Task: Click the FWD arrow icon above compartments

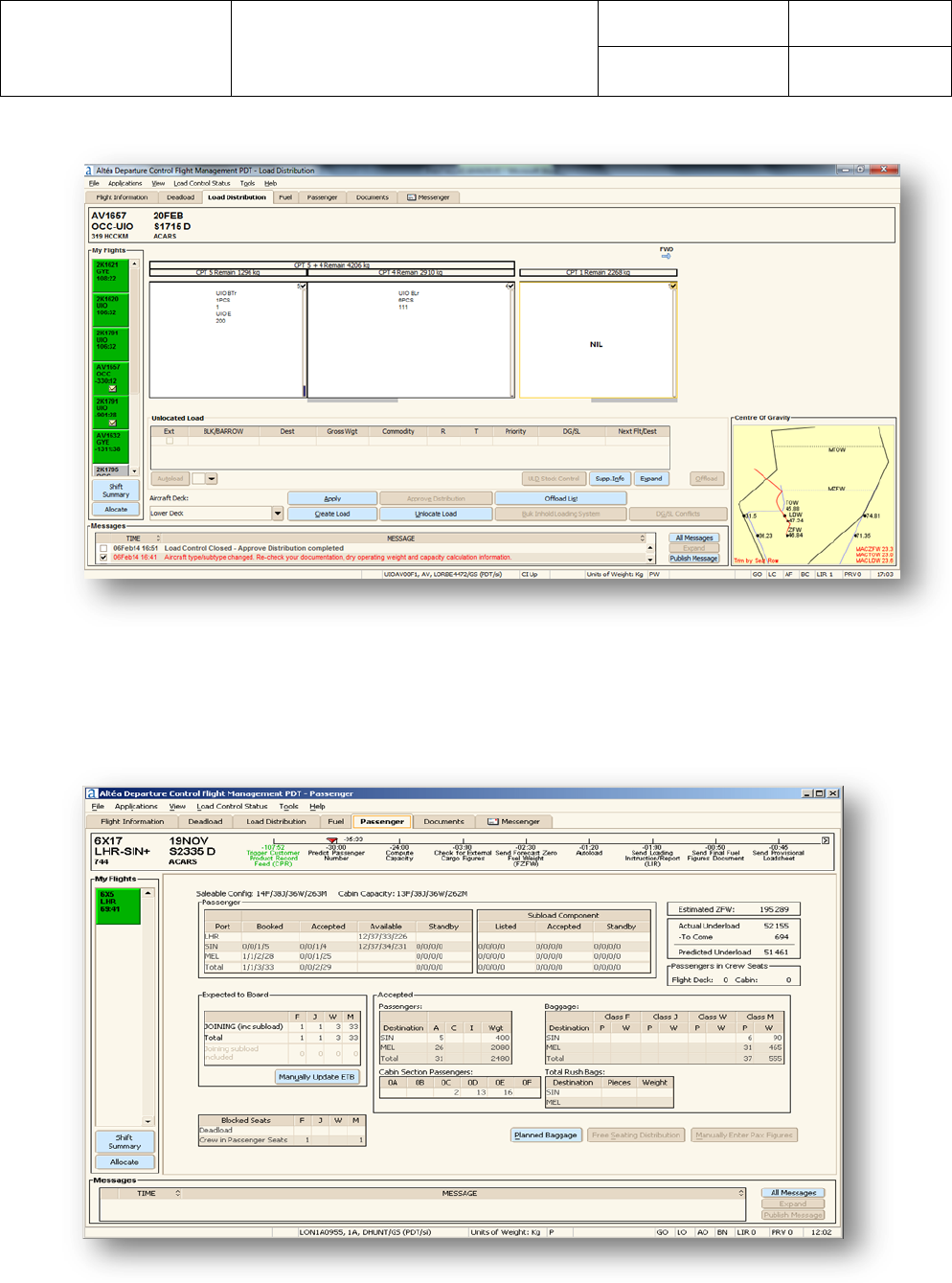Action: 666,256
